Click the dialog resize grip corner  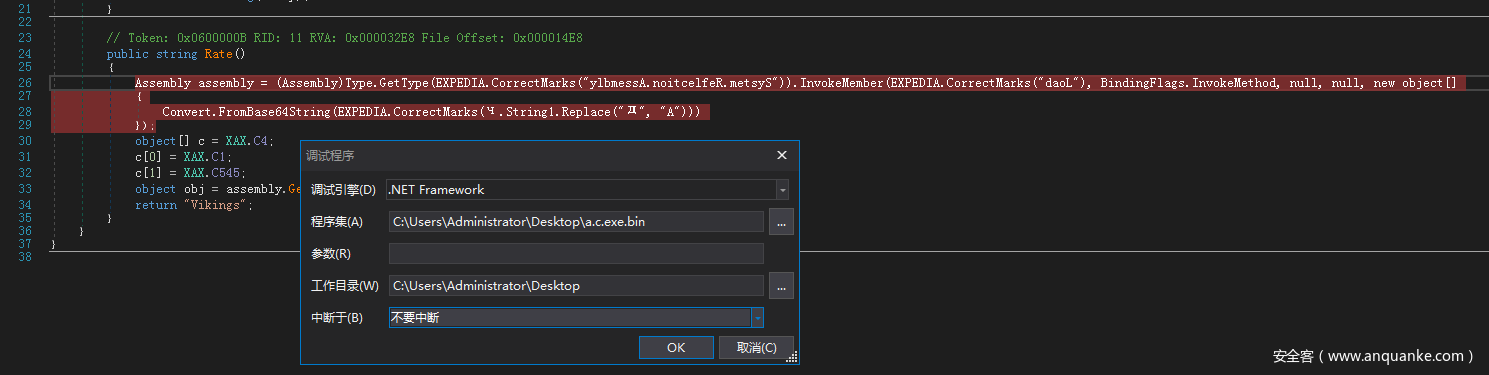click(792, 358)
